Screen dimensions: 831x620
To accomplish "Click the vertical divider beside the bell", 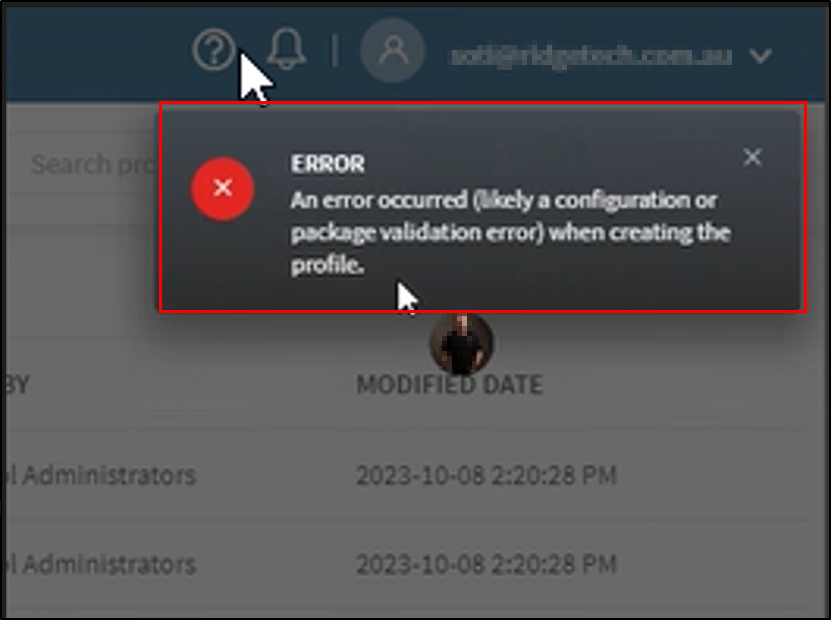I will click(335, 50).
